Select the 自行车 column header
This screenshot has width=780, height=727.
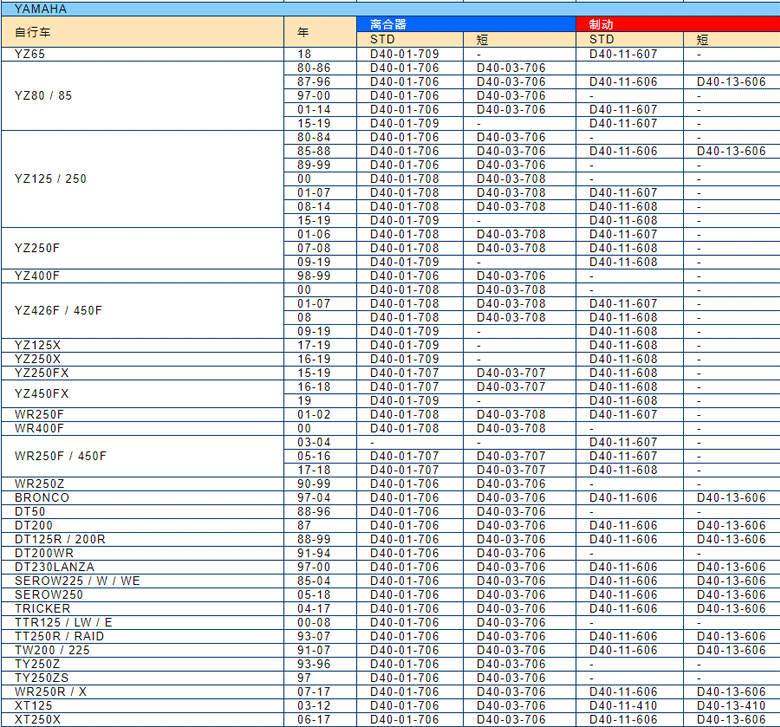142,32
